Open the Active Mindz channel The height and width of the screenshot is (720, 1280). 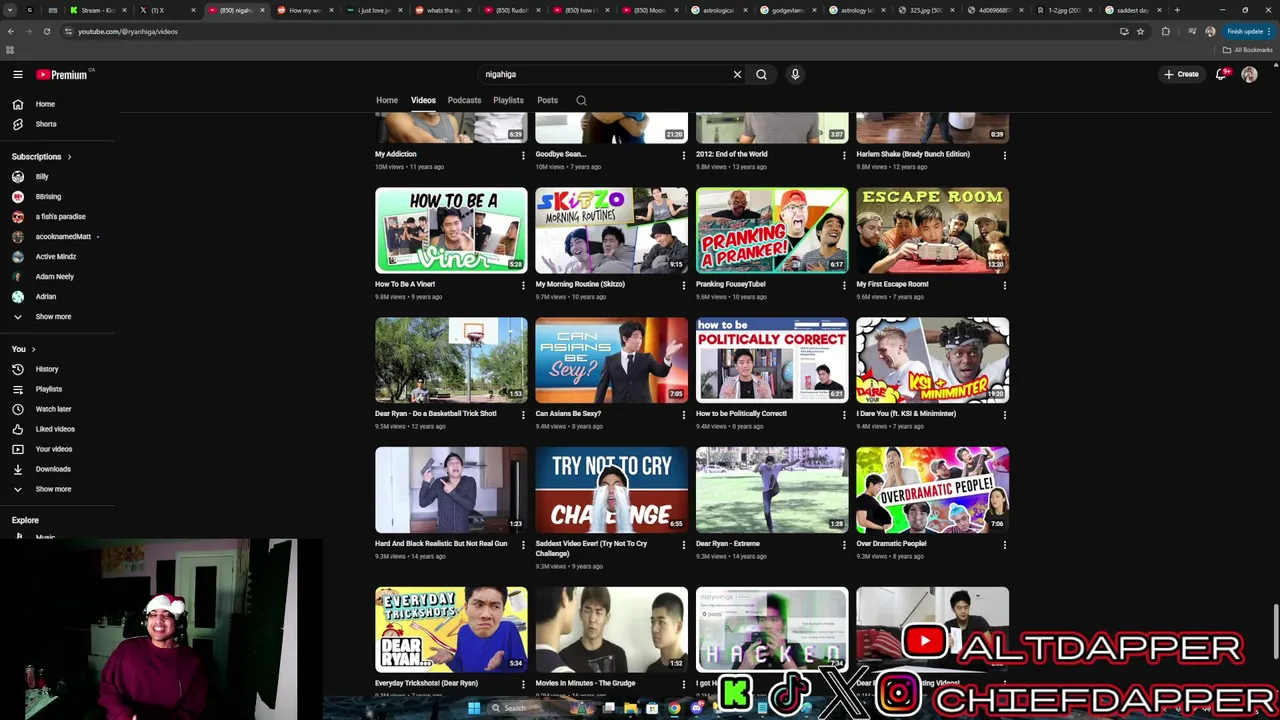tap(58, 257)
